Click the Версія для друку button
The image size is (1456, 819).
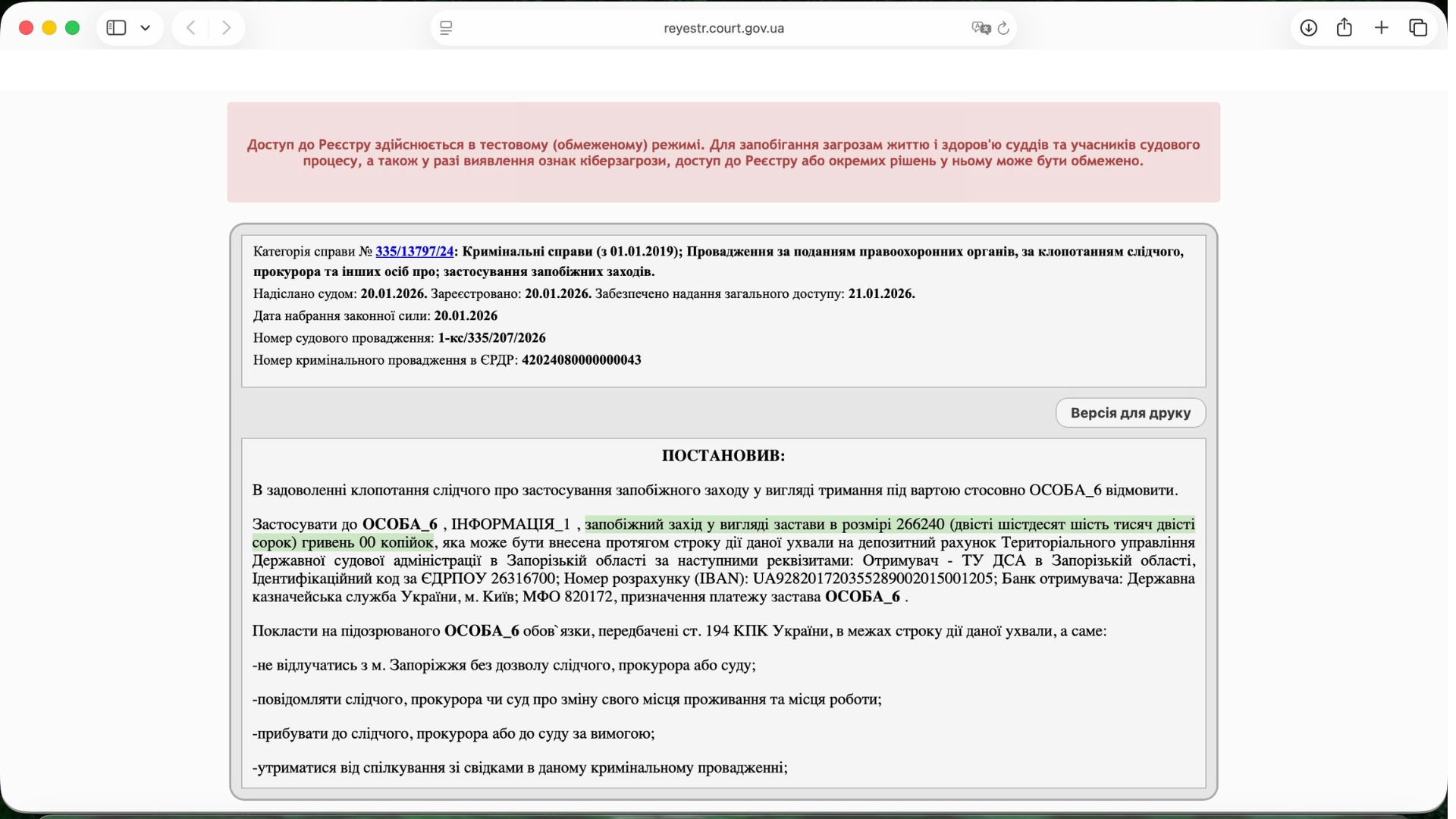[x=1130, y=413]
